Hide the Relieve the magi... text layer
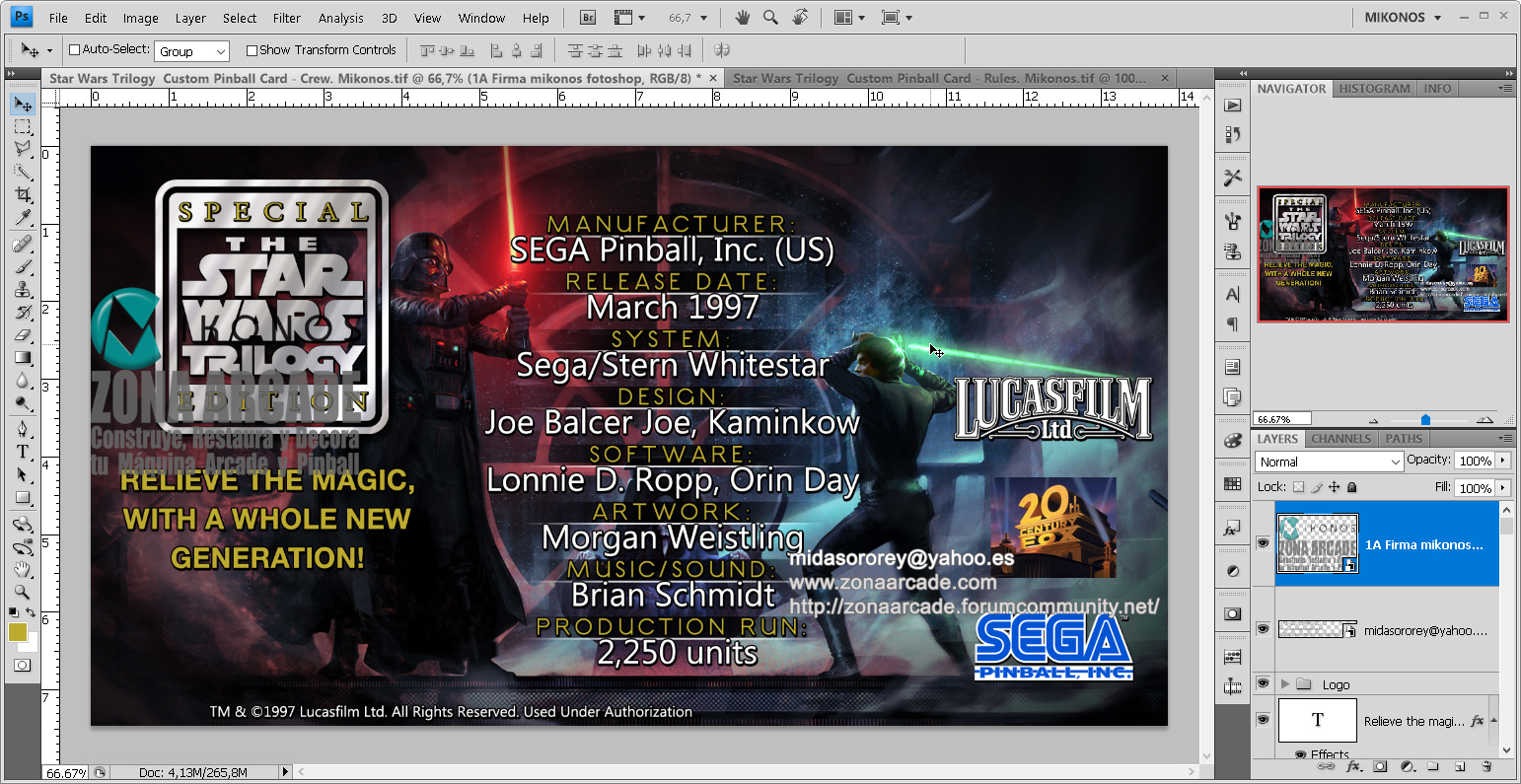The width and height of the screenshot is (1521, 784). point(1264,721)
